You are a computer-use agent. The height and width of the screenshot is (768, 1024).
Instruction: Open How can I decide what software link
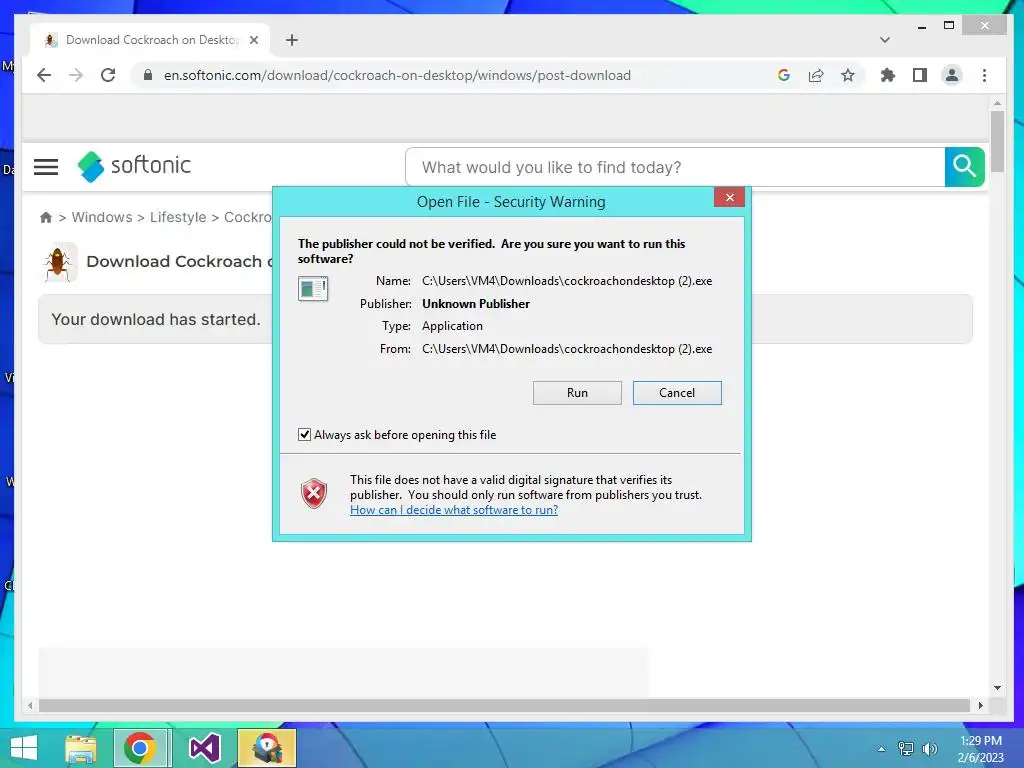(x=454, y=510)
